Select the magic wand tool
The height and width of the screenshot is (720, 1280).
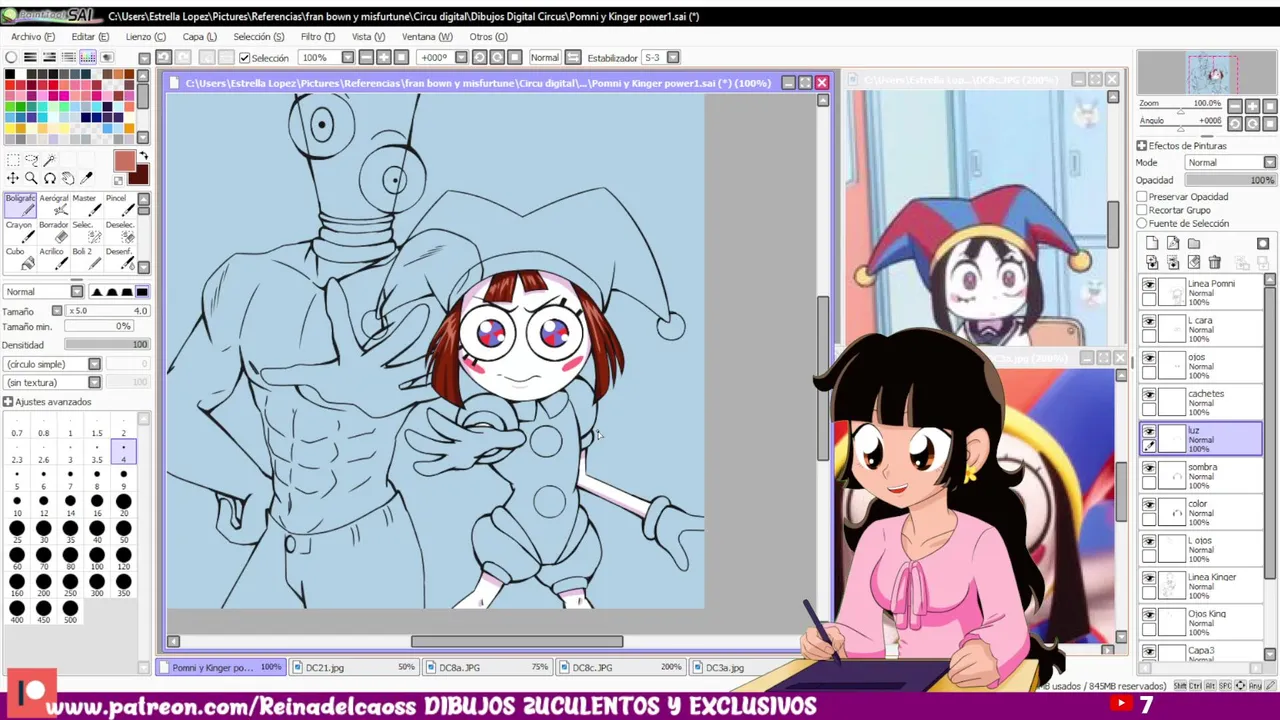point(50,160)
